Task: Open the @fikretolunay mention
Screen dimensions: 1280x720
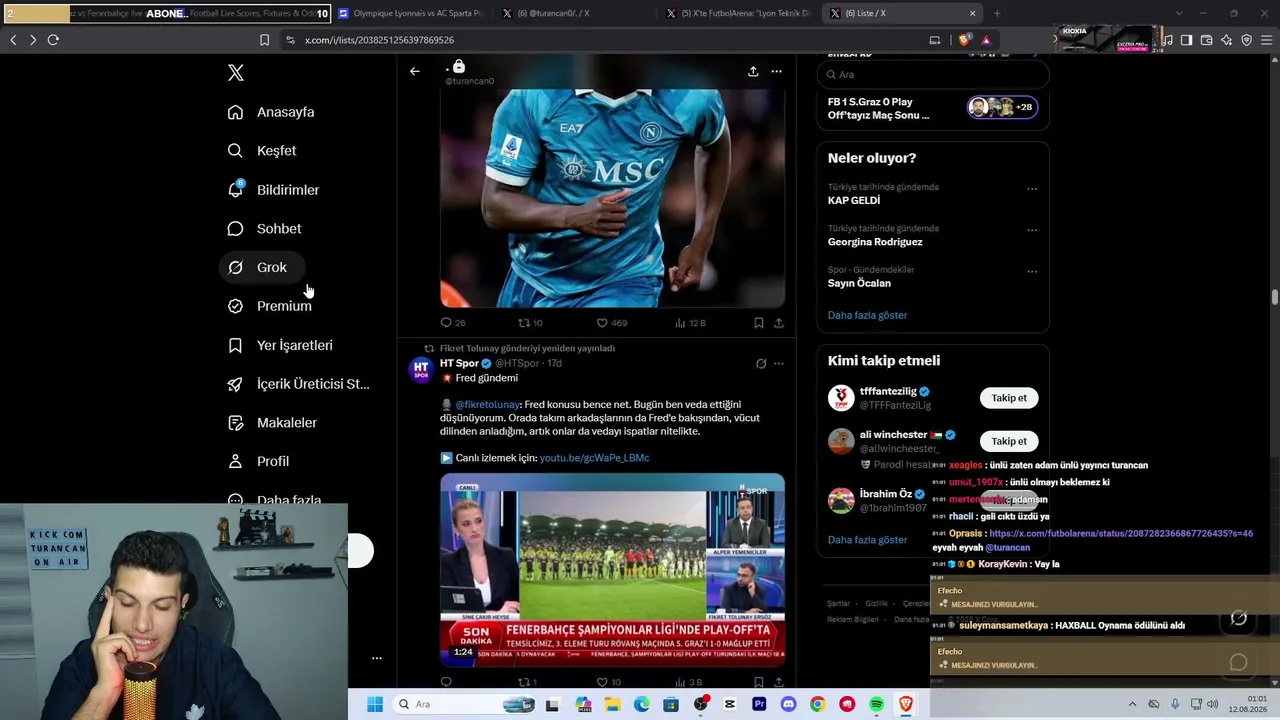Action: pyautogui.click(x=487, y=405)
